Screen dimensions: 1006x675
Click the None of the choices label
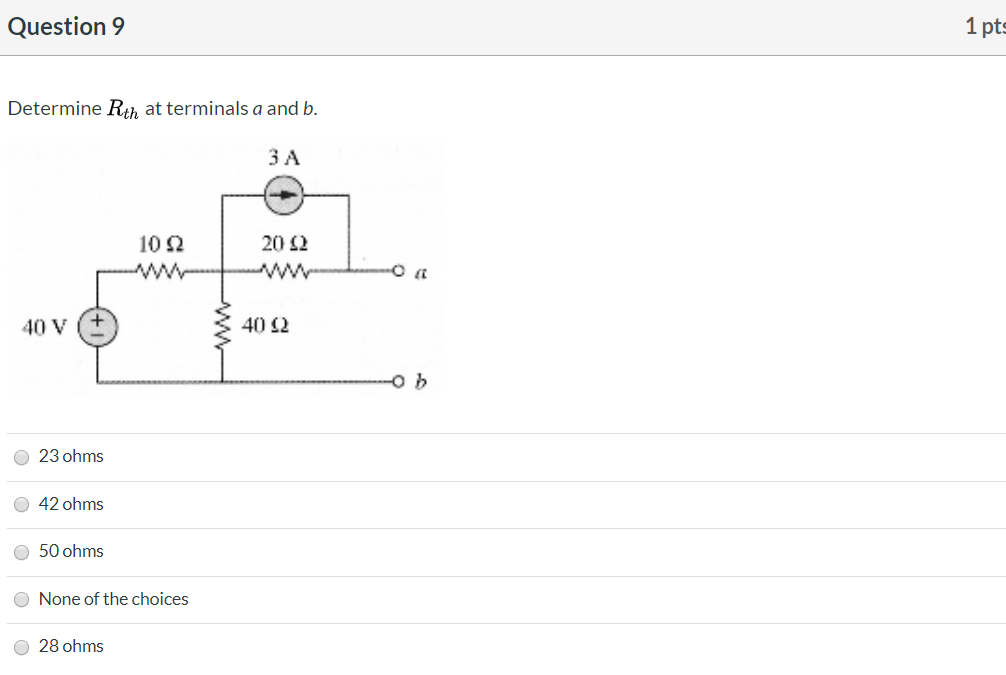click(113, 599)
